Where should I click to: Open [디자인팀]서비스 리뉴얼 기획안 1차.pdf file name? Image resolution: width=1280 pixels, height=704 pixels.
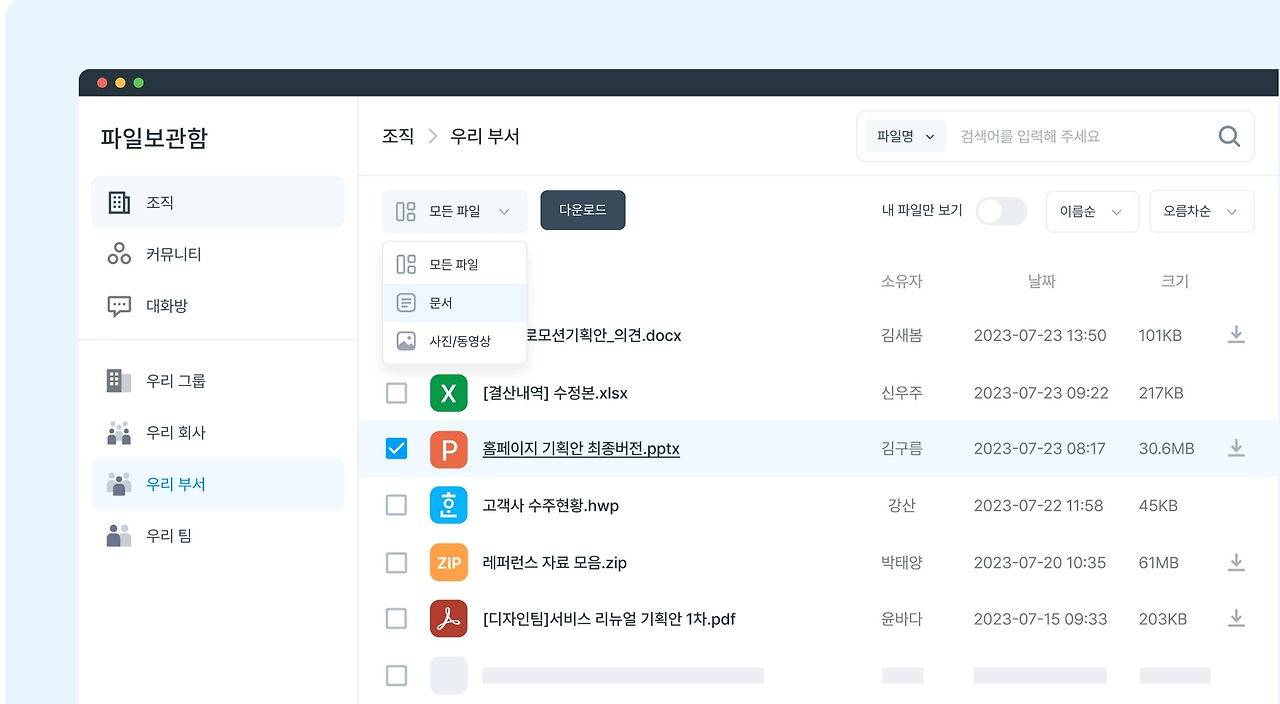[609, 619]
